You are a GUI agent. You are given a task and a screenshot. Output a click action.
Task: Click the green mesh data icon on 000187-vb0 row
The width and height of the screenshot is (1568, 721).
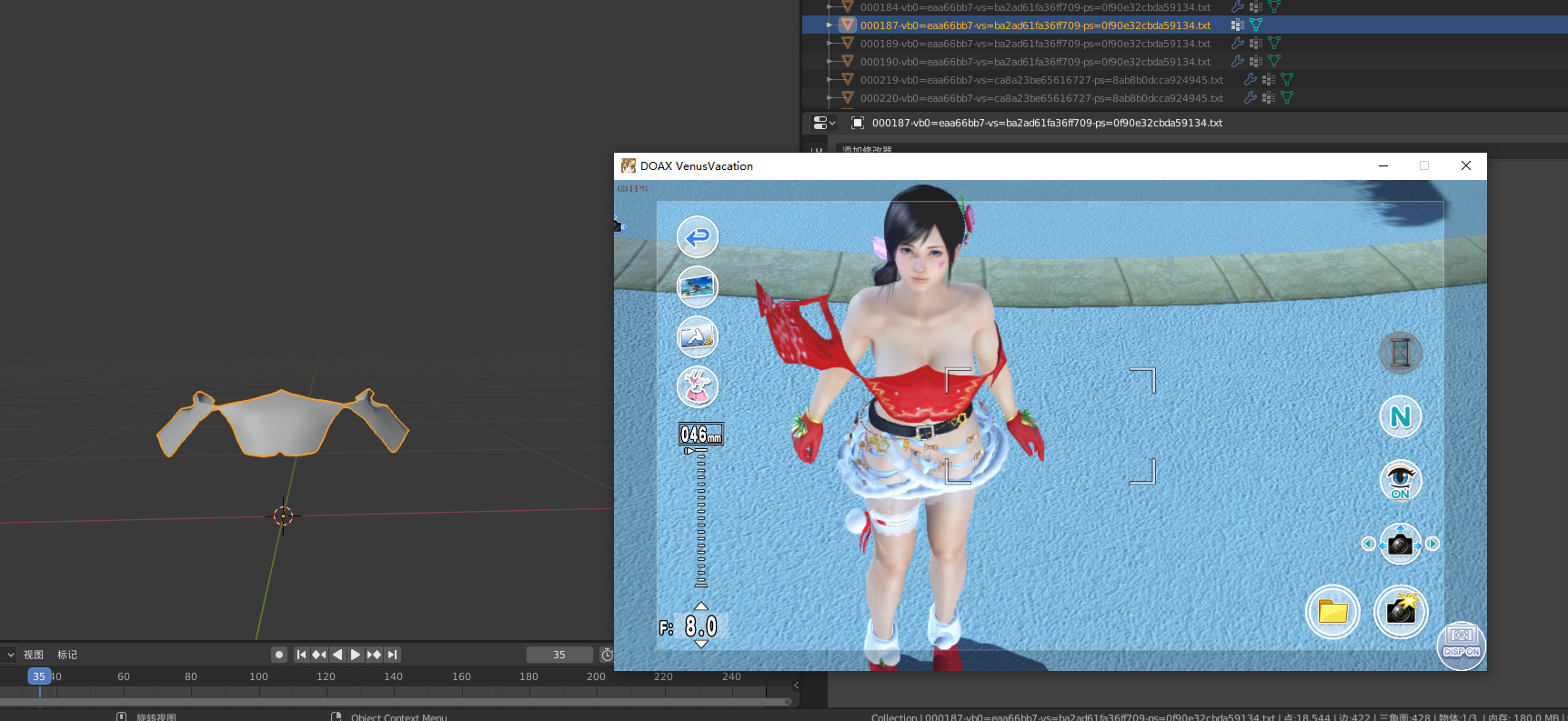pyautogui.click(x=1256, y=25)
